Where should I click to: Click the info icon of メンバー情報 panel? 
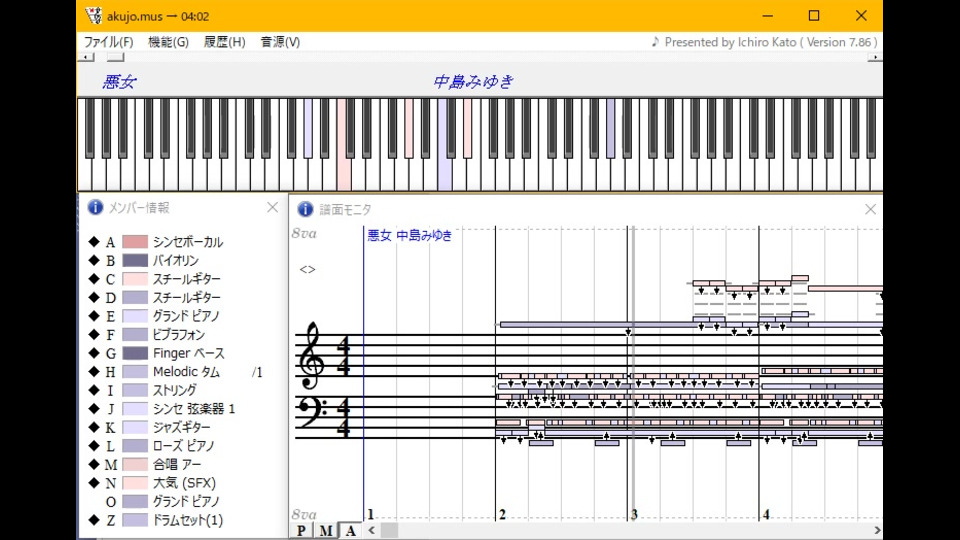pos(95,207)
